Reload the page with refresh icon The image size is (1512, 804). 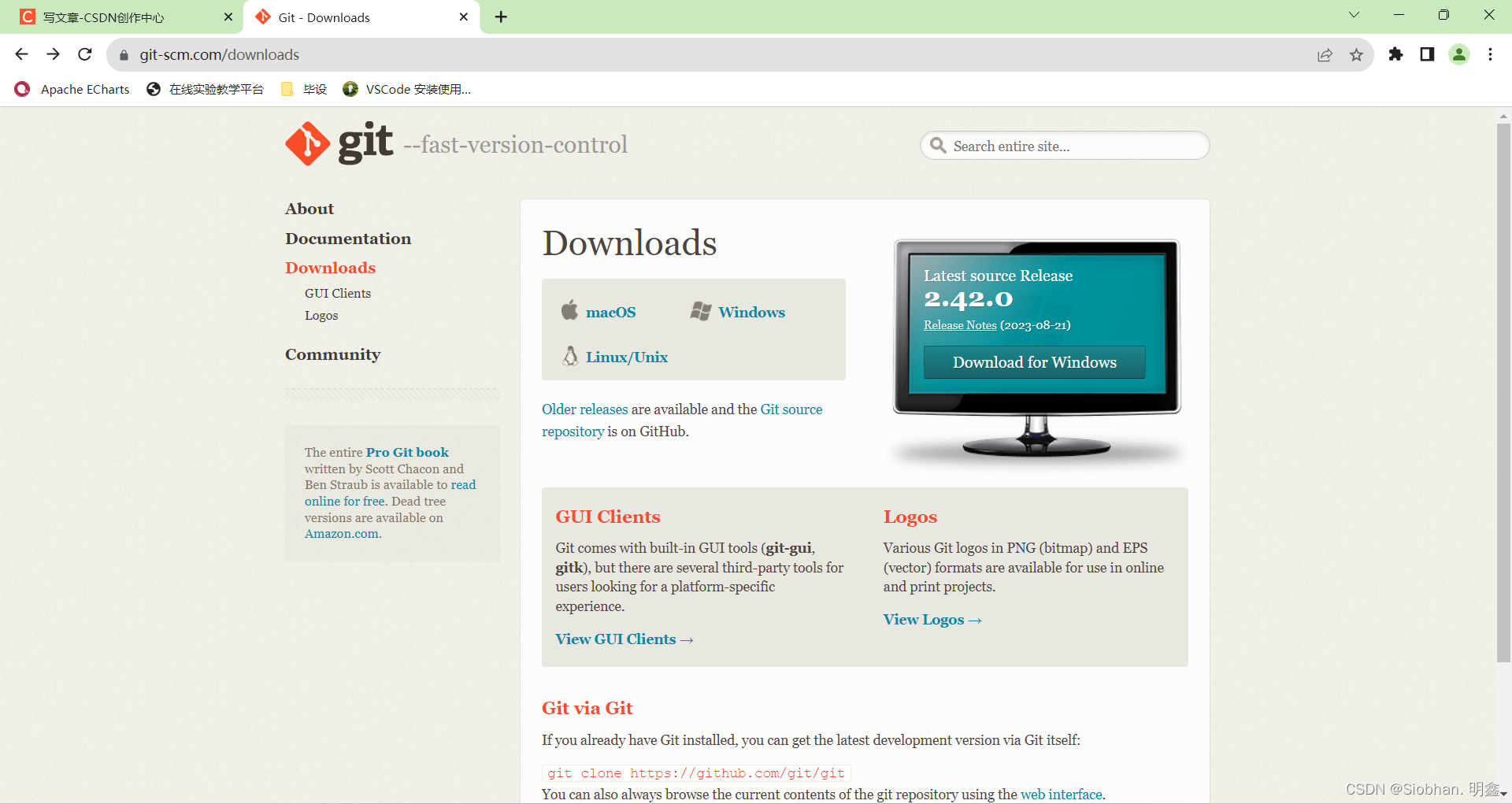(x=85, y=54)
